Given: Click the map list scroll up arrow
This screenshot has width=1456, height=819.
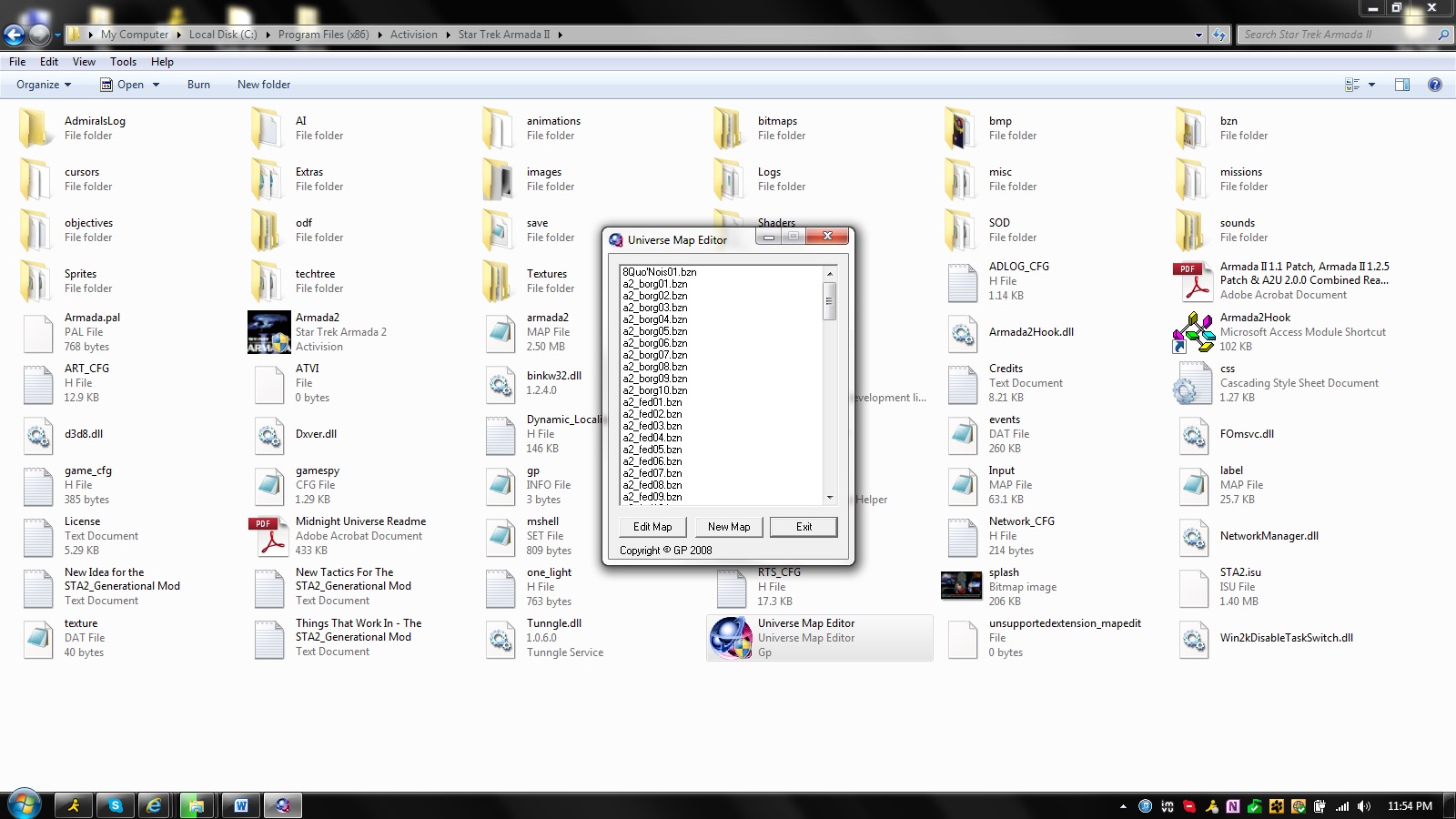Looking at the screenshot, I should [x=829, y=273].
